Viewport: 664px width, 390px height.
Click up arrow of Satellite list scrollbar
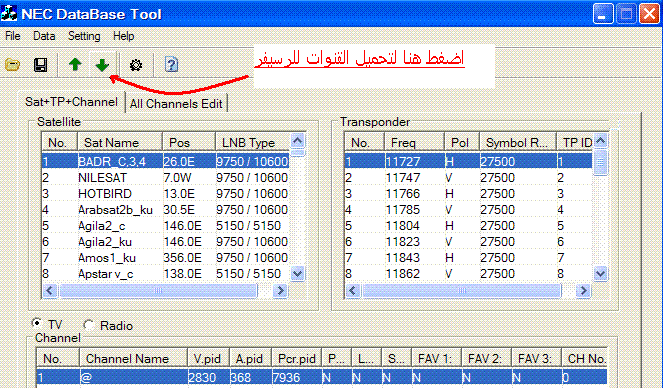coord(298,140)
